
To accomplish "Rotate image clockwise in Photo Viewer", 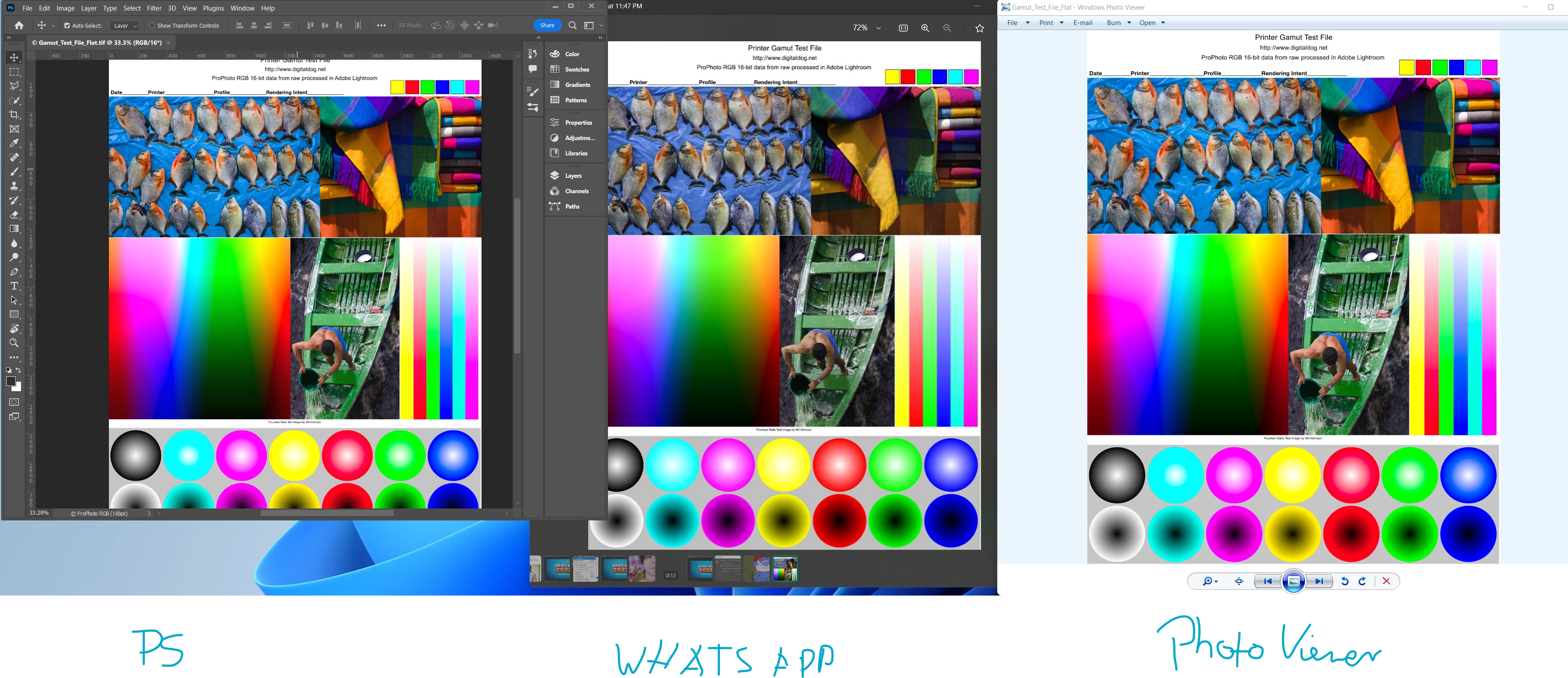I will [x=1362, y=581].
